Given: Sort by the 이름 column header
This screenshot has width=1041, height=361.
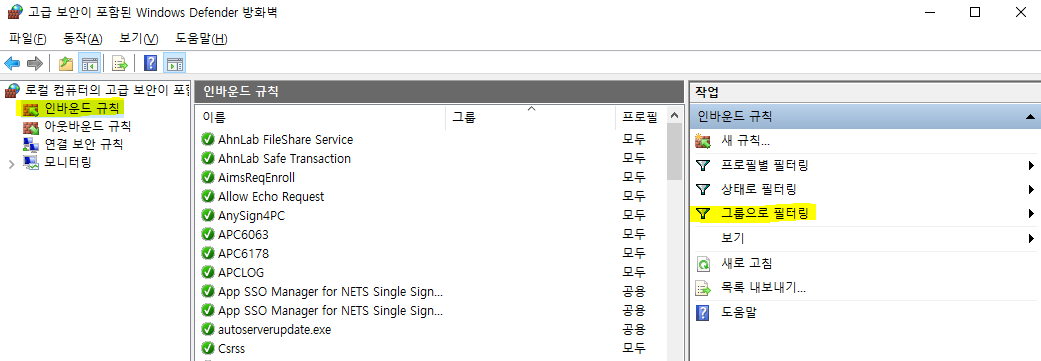Looking at the screenshot, I should pyautogui.click(x=320, y=117).
